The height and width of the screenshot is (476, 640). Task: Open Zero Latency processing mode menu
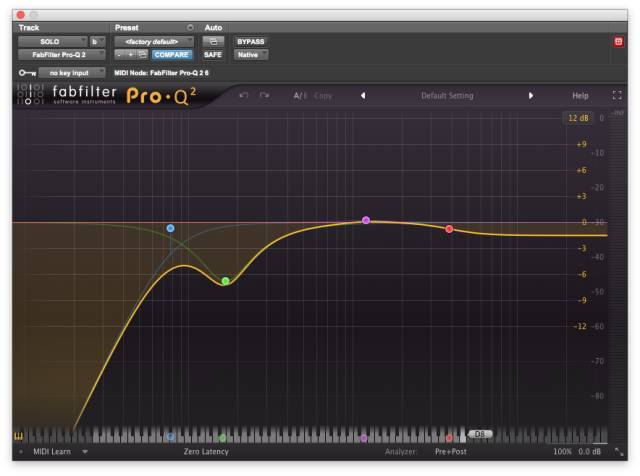click(x=206, y=452)
